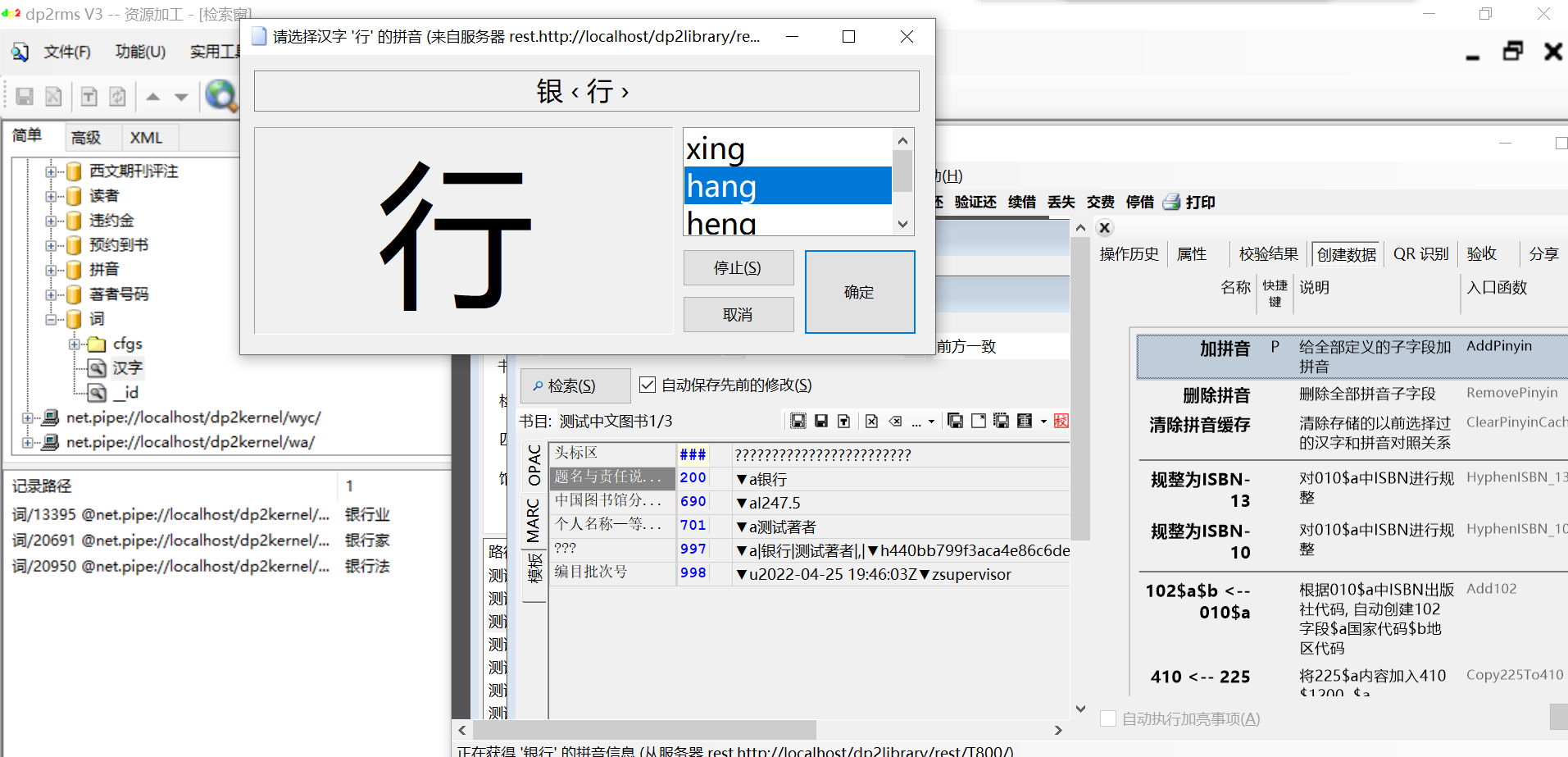Click the globe search icon in main toolbar
The image size is (1568, 757).
pyautogui.click(x=220, y=96)
